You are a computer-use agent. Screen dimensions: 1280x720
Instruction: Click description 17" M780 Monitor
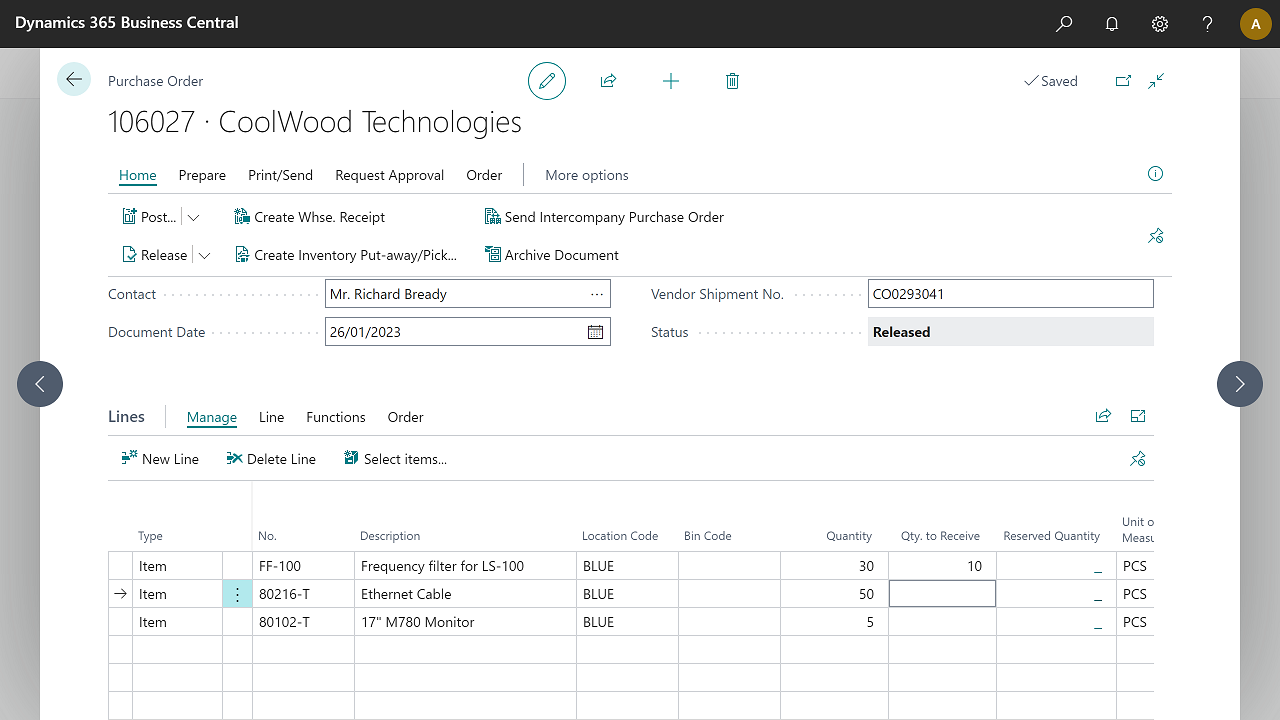(x=418, y=622)
